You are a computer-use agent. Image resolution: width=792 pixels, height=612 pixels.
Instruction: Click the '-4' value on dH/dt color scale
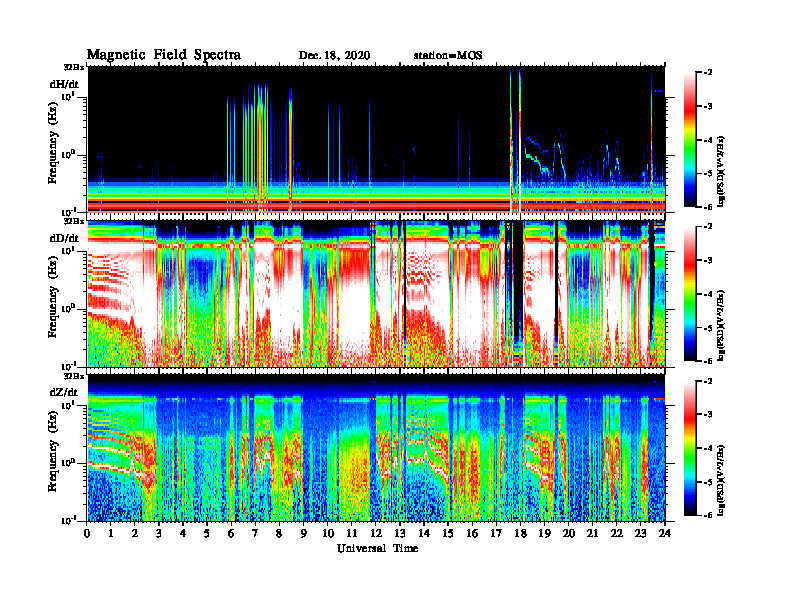tap(709, 140)
